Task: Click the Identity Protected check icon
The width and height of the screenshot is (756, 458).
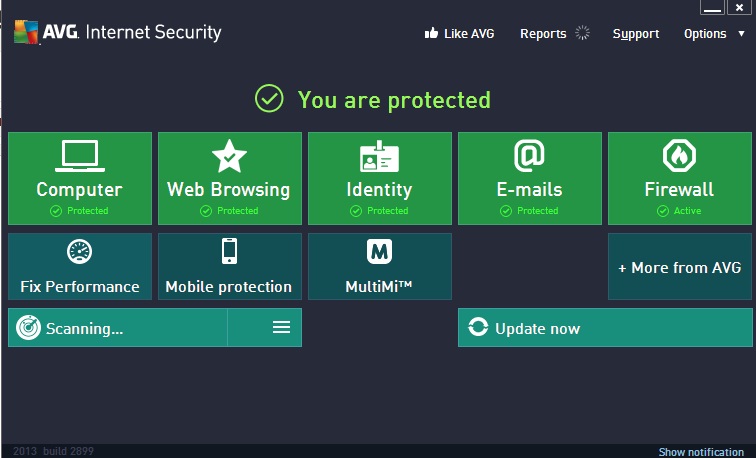Action: 356,211
